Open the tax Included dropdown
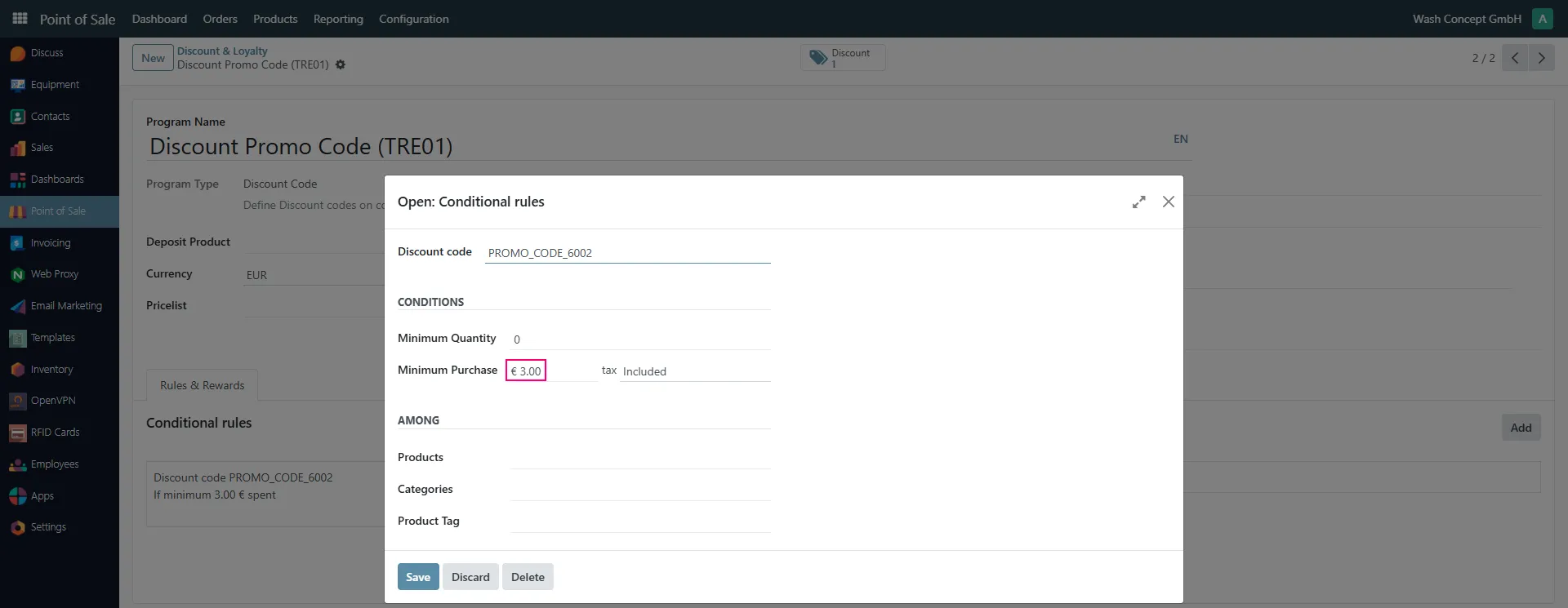The image size is (1568, 608). [695, 371]
